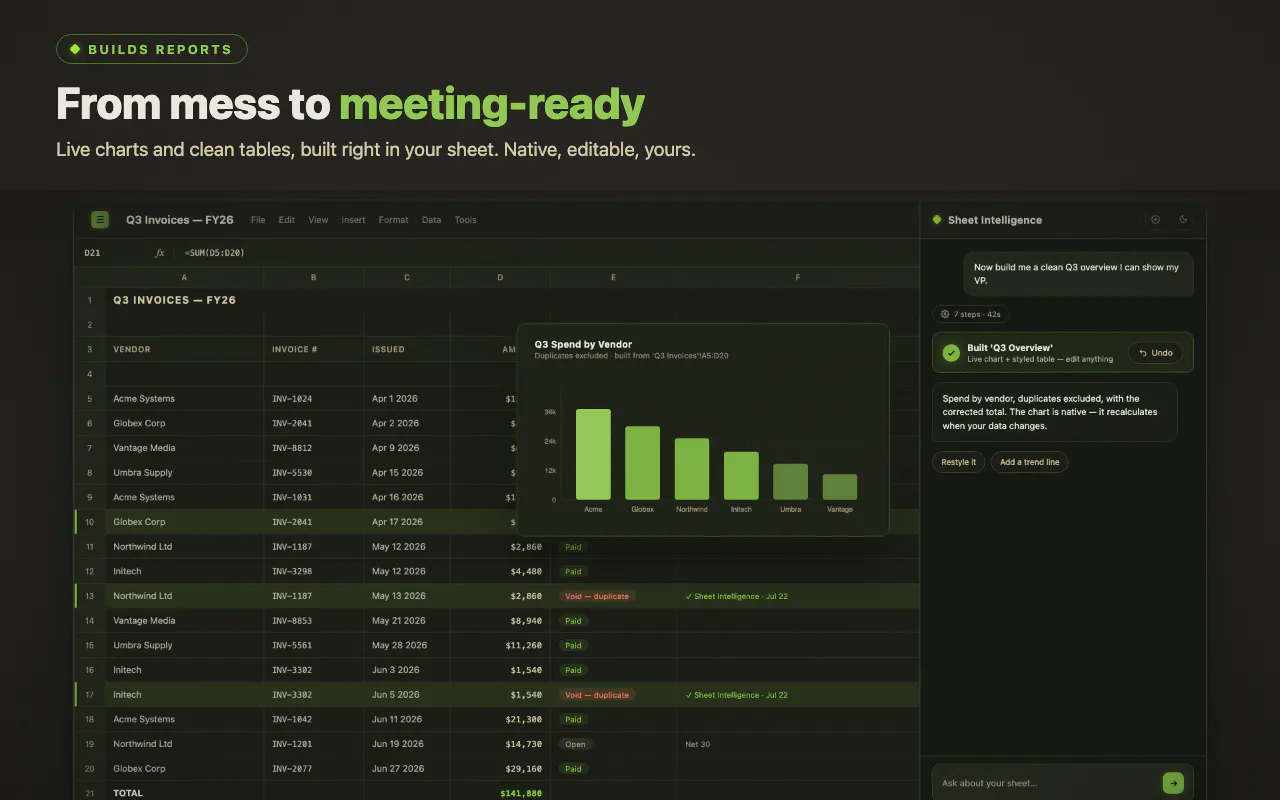Toggle the dark mode moon icon
The height and width of the screenshot is (800, 1280).
coord(1184,220)
